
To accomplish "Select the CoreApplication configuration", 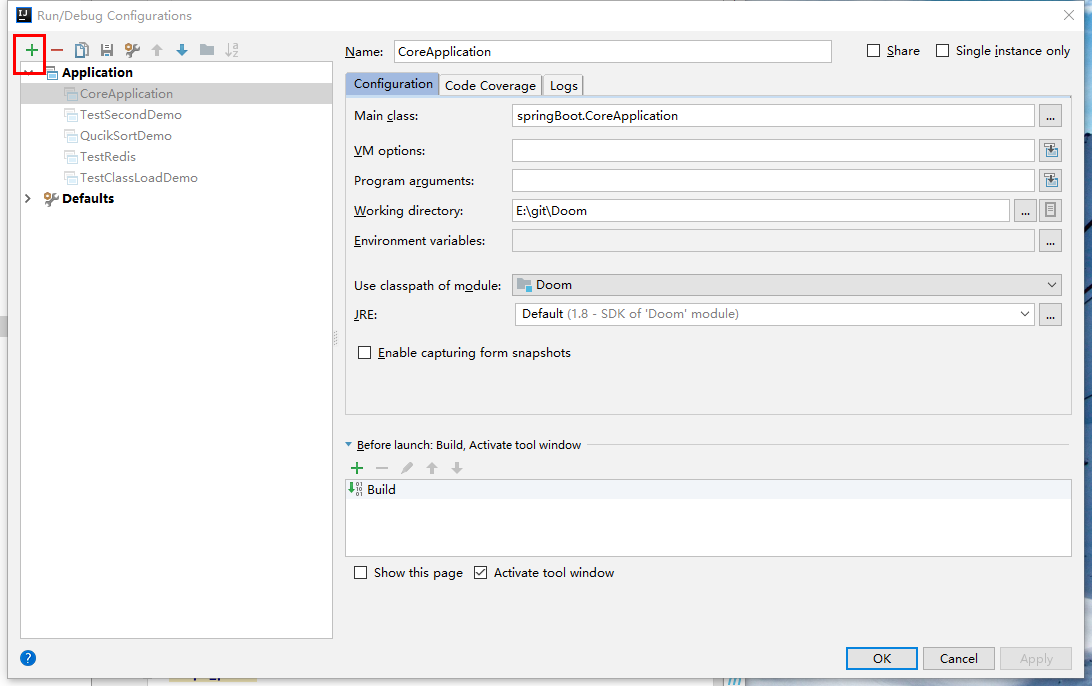I will [176, 93].
